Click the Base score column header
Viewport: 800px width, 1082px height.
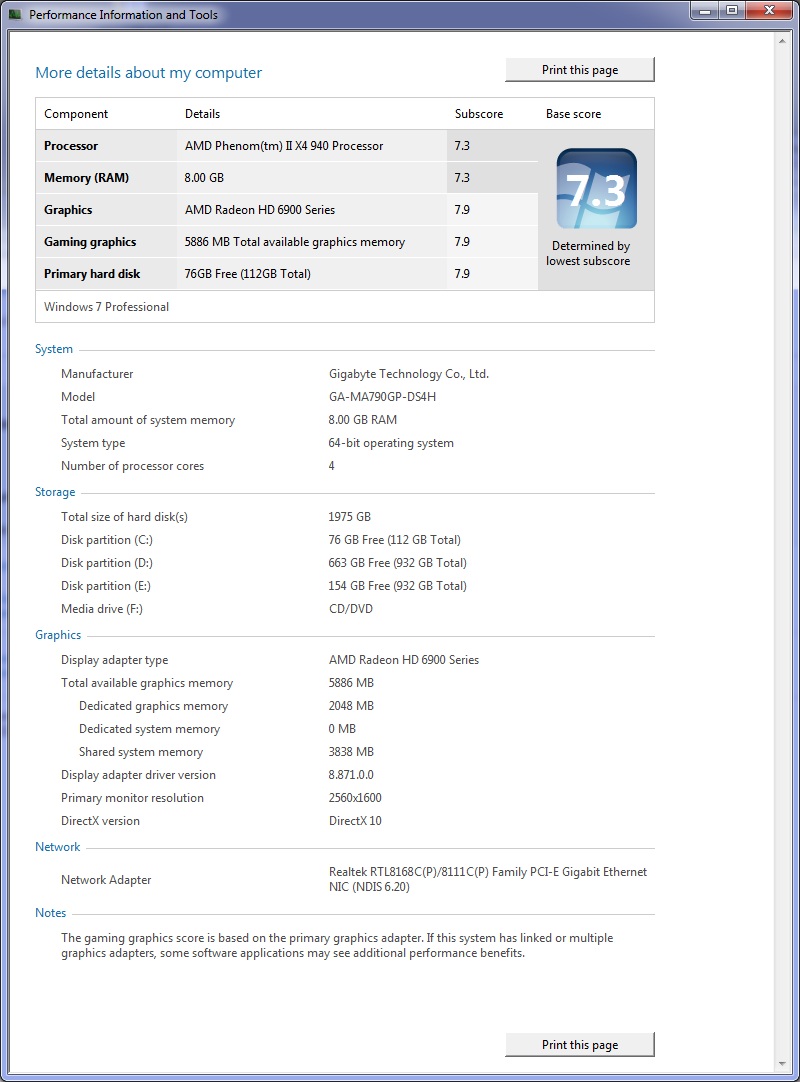click(573, 114)
